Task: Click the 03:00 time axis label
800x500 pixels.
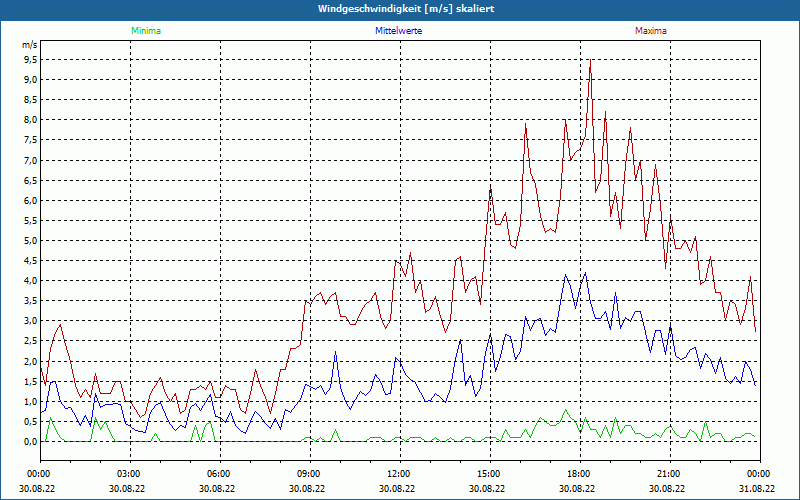Action: tap(127, 474)
